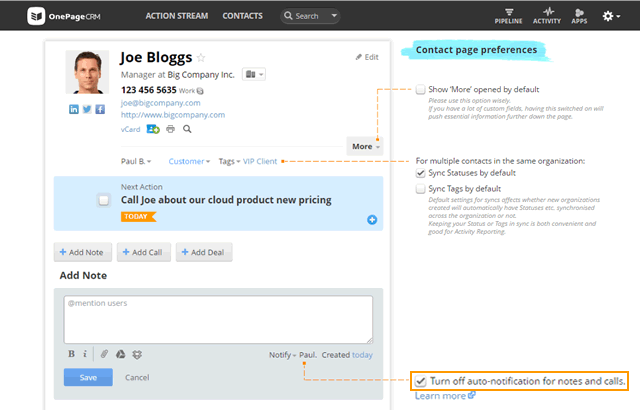Attach a file with paperclip icon
Screen dimensions: 640x410
tap(104, 354)
